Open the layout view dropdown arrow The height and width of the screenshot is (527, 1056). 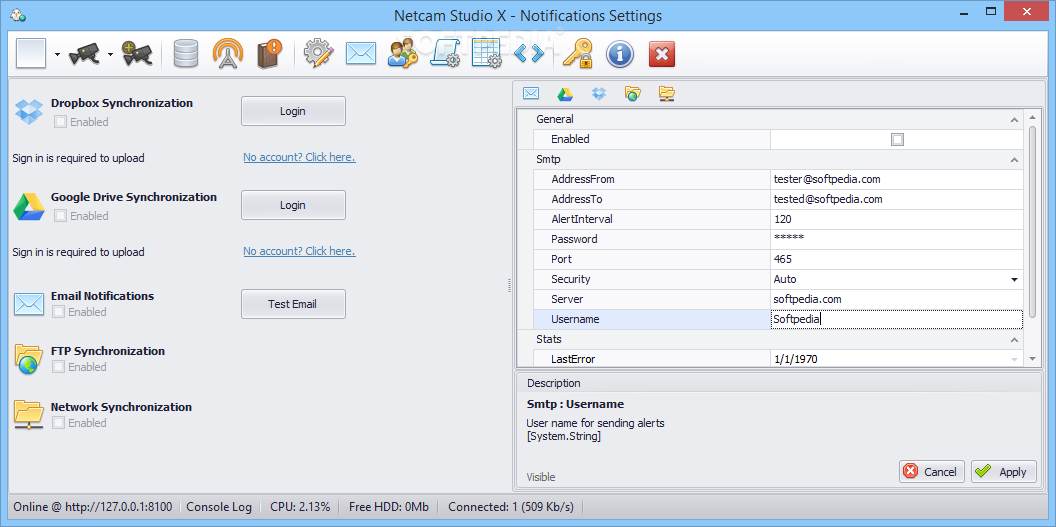[x=57, y=55]
